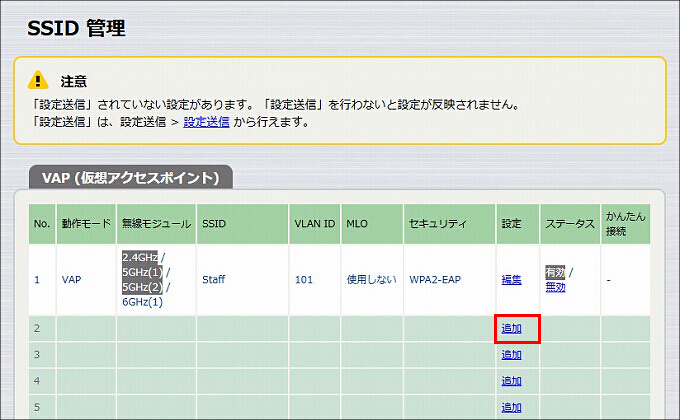Click the VAP operation mode cell in row 1

click(86, 280)
